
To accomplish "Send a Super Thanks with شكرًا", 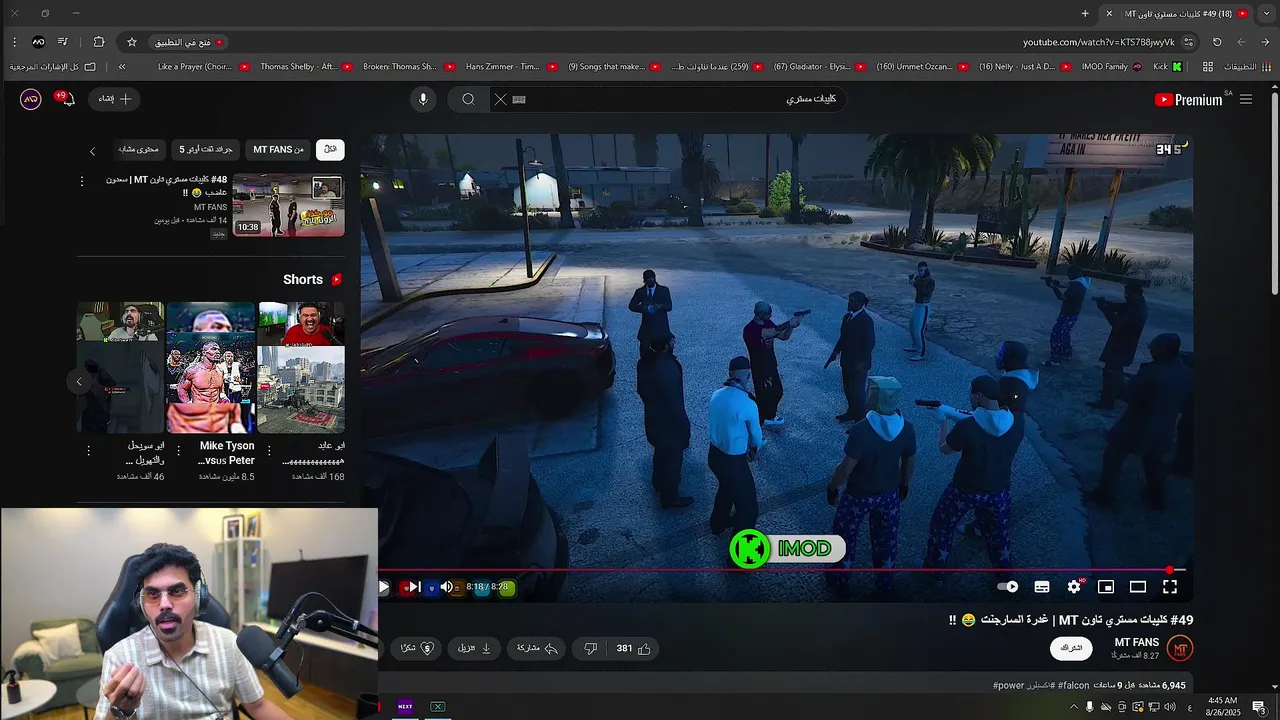I will pyautogui.click(x=416, y=648).
